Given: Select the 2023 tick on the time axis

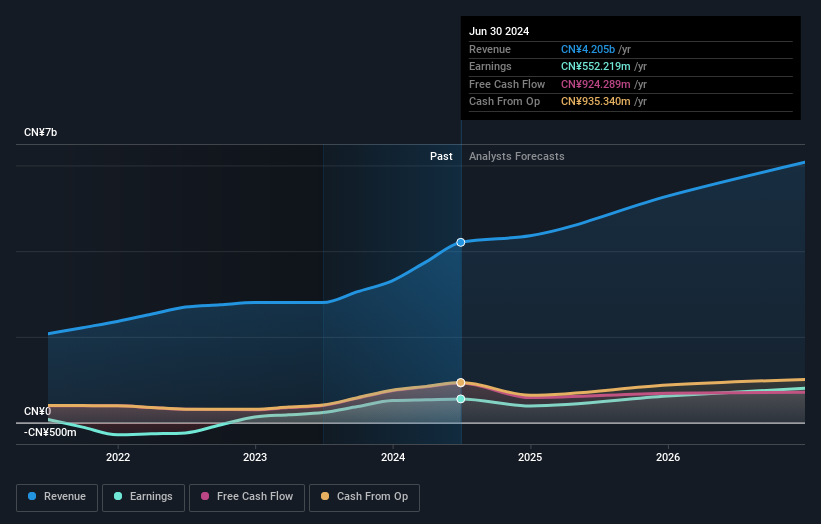Looking at the screenshot, I should [x=255, y=458].
